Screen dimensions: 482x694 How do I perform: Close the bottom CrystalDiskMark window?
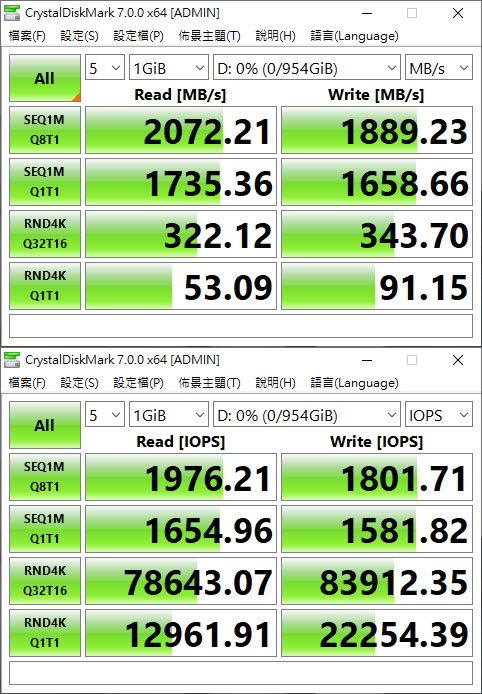(458, 360)
